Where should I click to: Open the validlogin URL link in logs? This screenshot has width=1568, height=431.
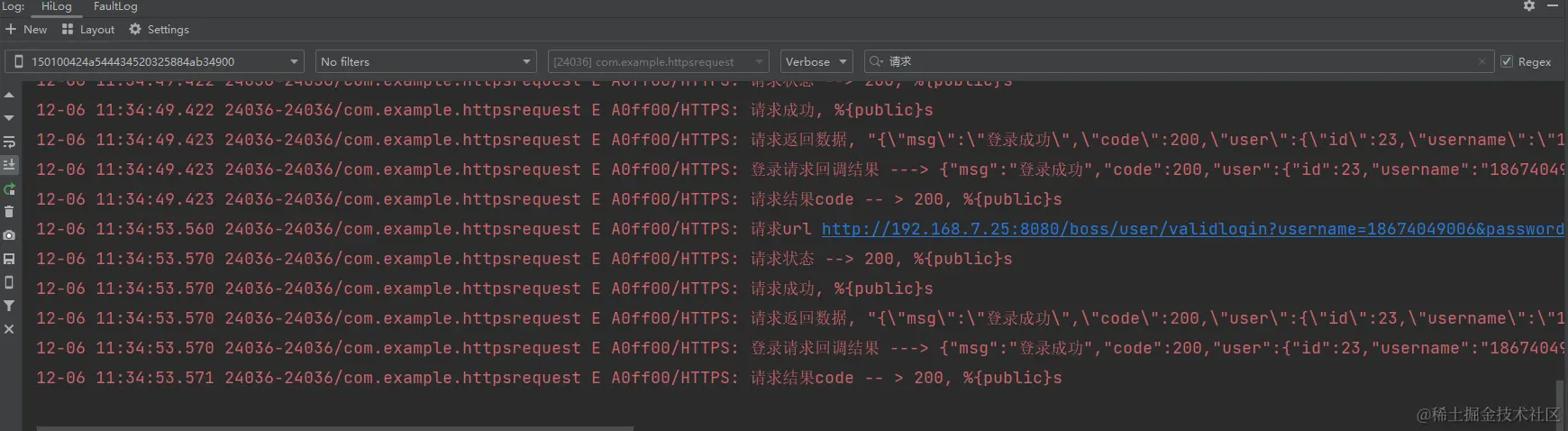tap(1192, 229)
